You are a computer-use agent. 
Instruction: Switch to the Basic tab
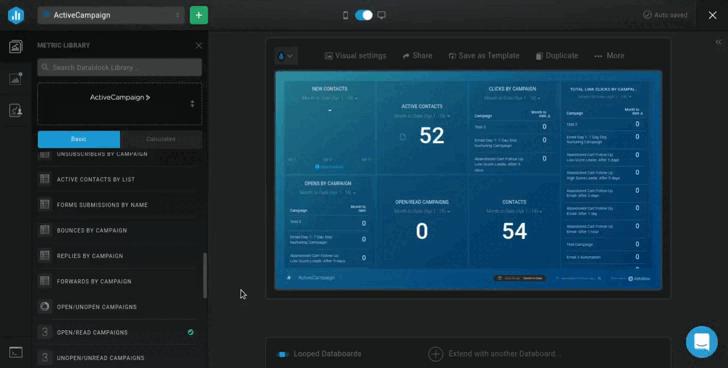point(78,139)
